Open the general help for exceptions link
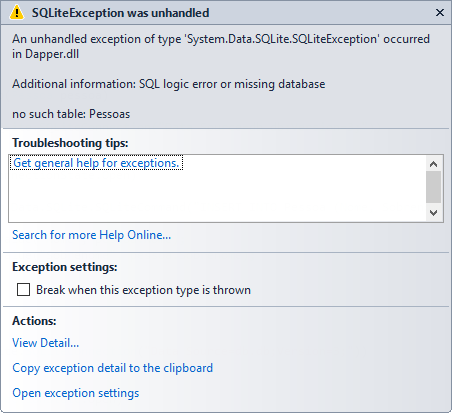This screenshot has width=452, height=413. [96, 163]
